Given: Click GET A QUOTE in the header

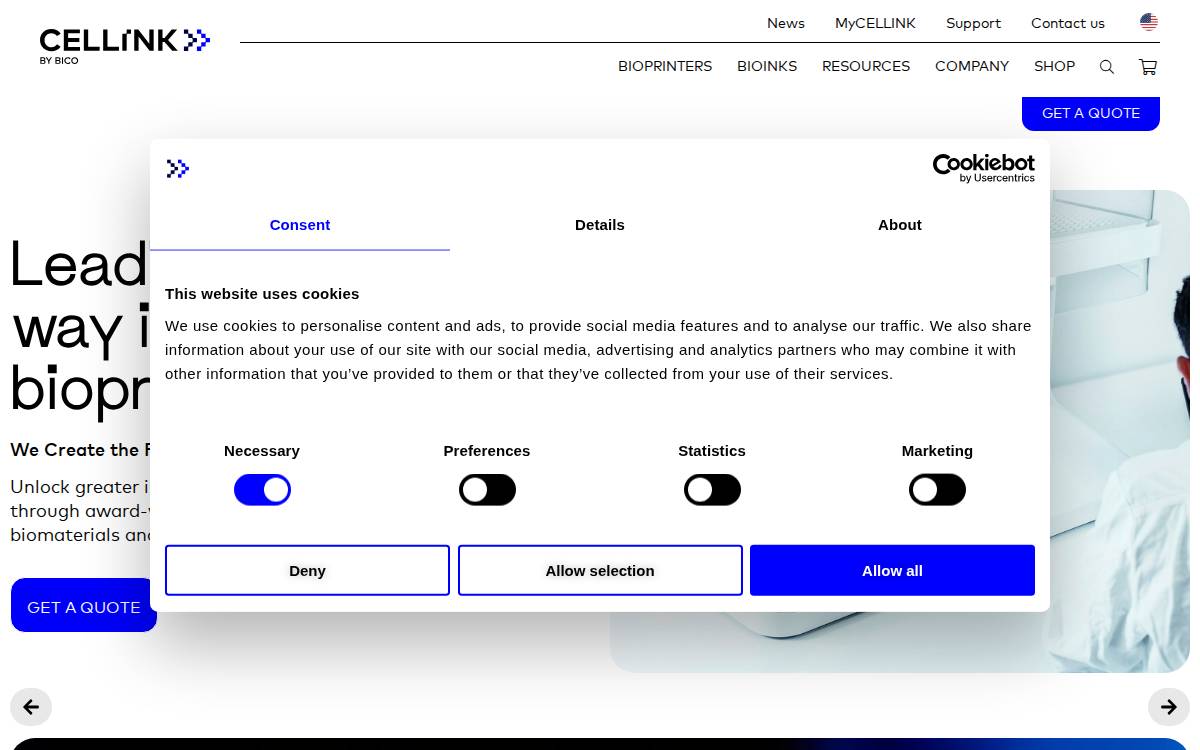Looking at the screenshot, I should pos(1091,113).
